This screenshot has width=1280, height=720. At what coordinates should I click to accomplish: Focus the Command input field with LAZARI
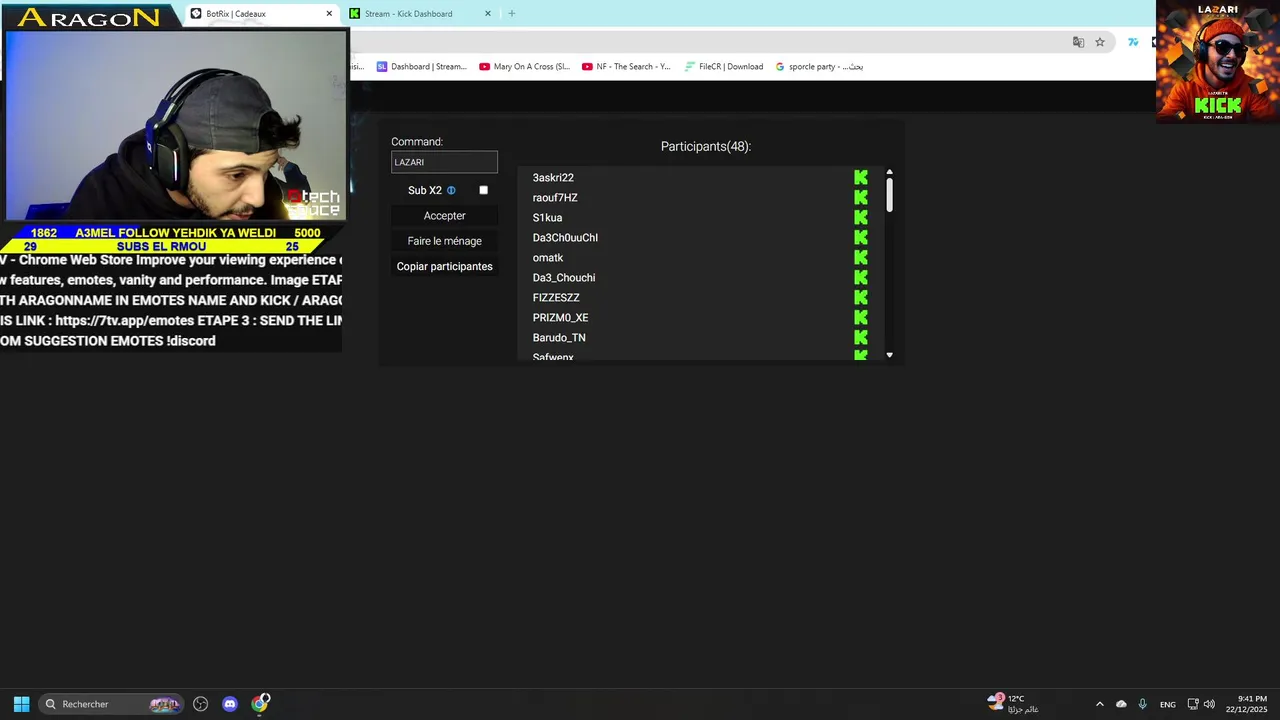pos(444,162)
